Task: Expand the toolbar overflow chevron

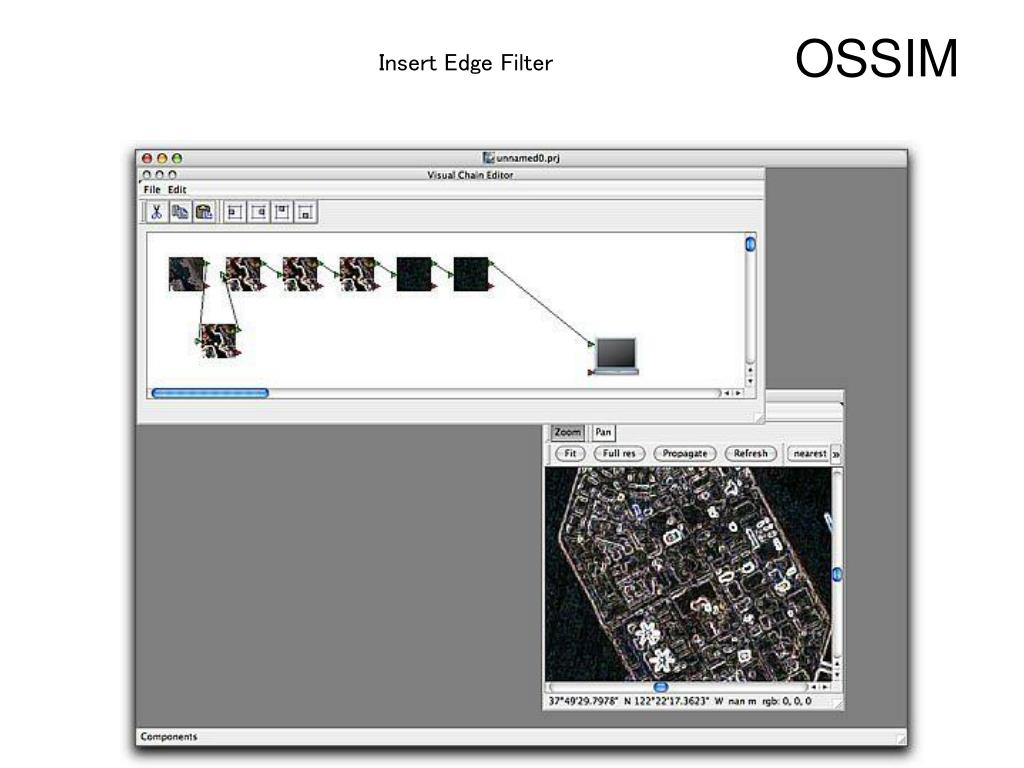Action: point(836,454)
